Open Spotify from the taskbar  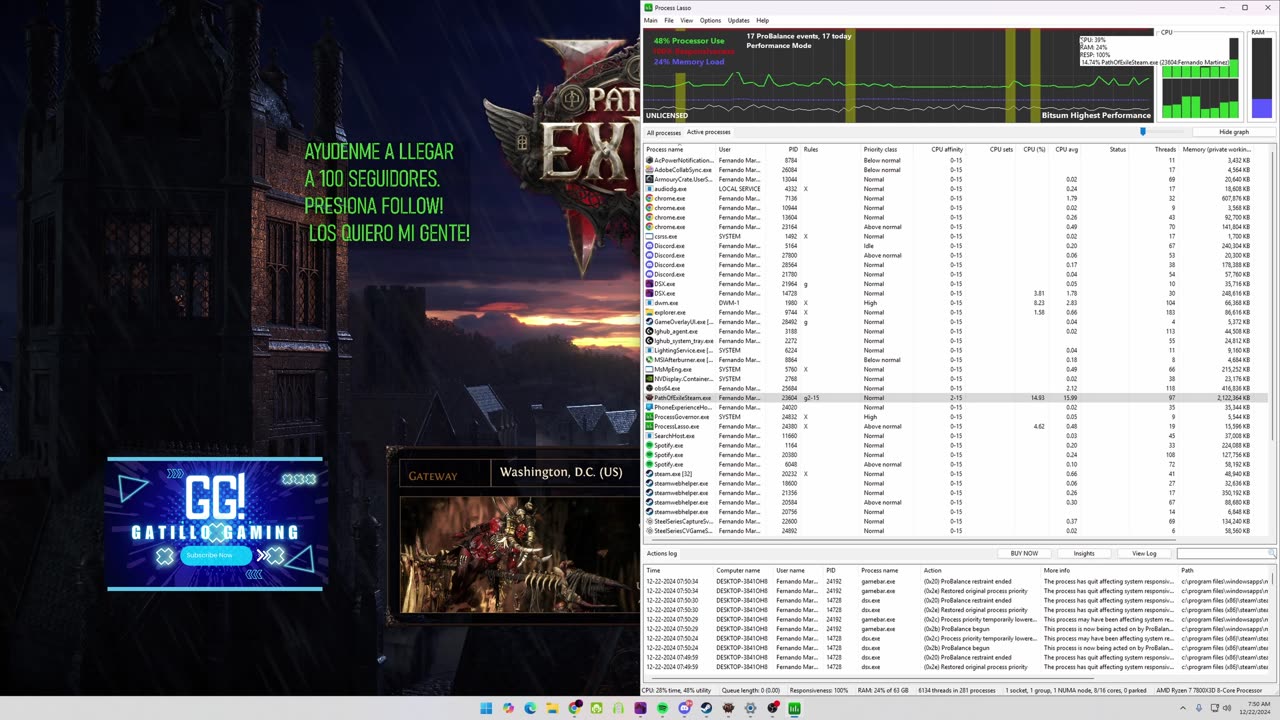click(662, 708)
